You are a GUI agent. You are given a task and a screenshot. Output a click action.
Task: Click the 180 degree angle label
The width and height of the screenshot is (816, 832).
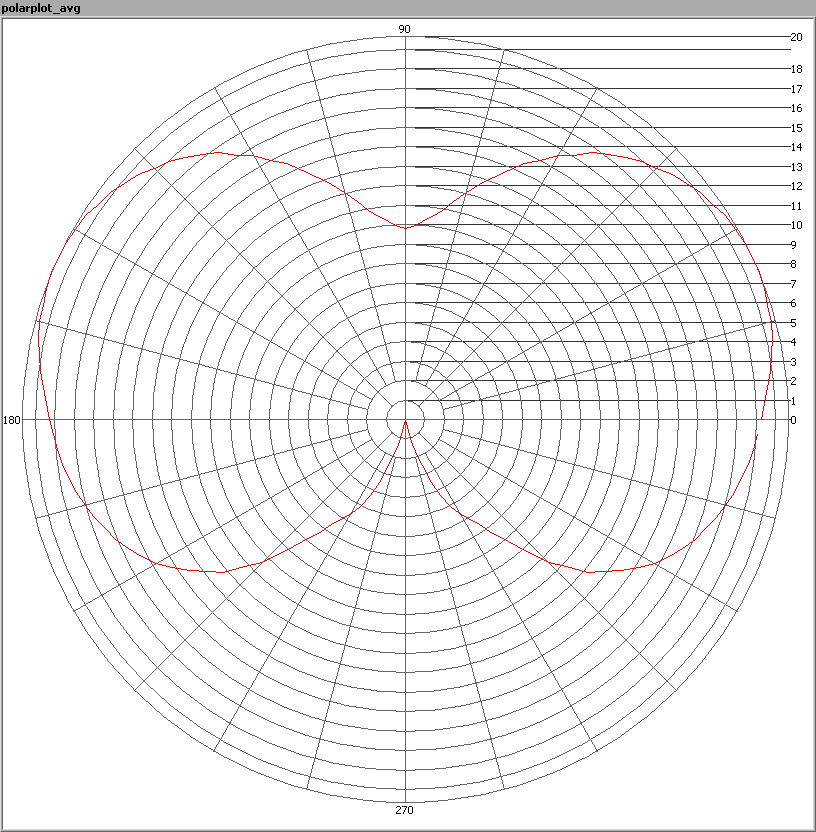coord(12,420)
